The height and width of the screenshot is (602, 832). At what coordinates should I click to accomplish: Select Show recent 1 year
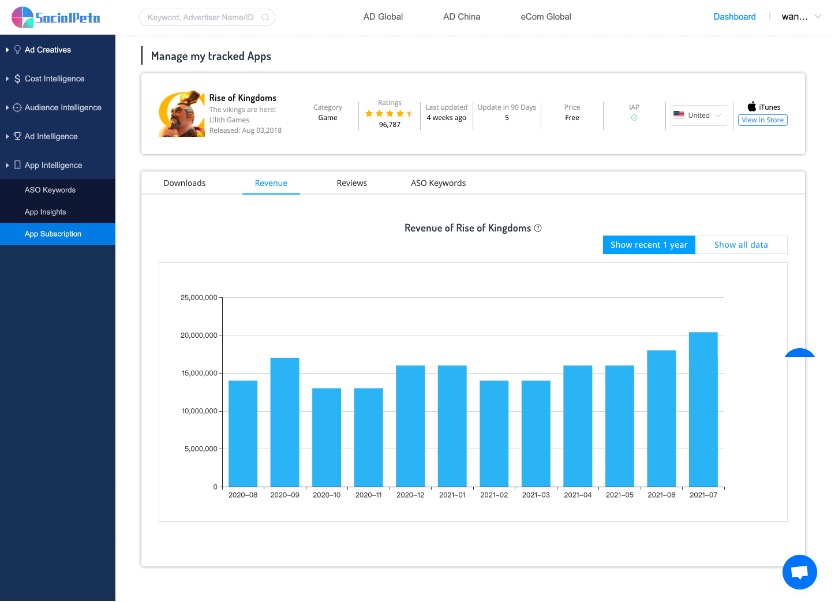click(x=648, y=245)
